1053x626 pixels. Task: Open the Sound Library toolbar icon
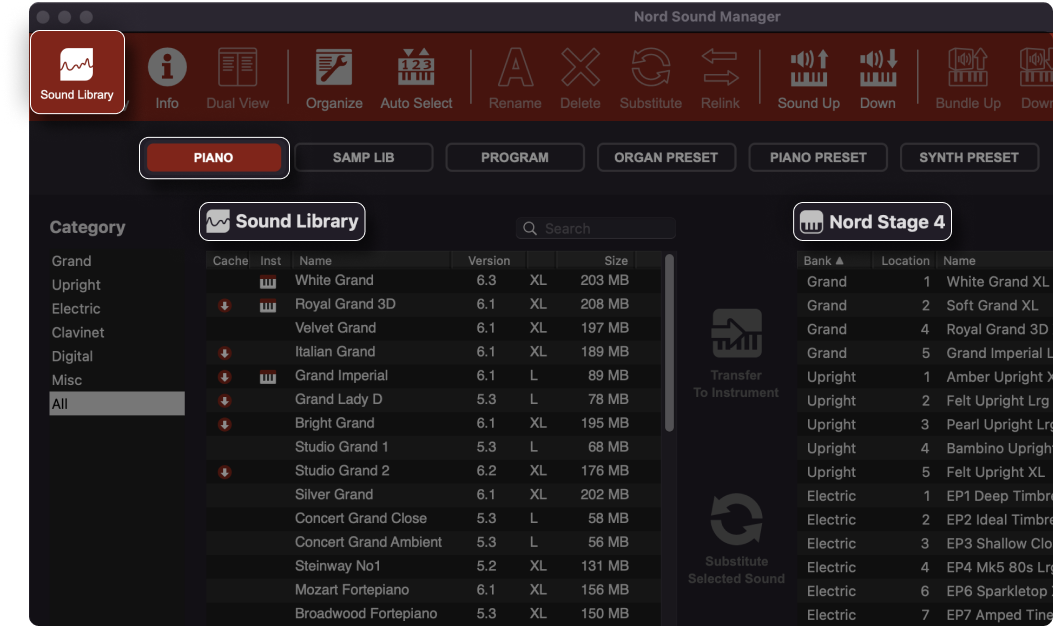77,73
